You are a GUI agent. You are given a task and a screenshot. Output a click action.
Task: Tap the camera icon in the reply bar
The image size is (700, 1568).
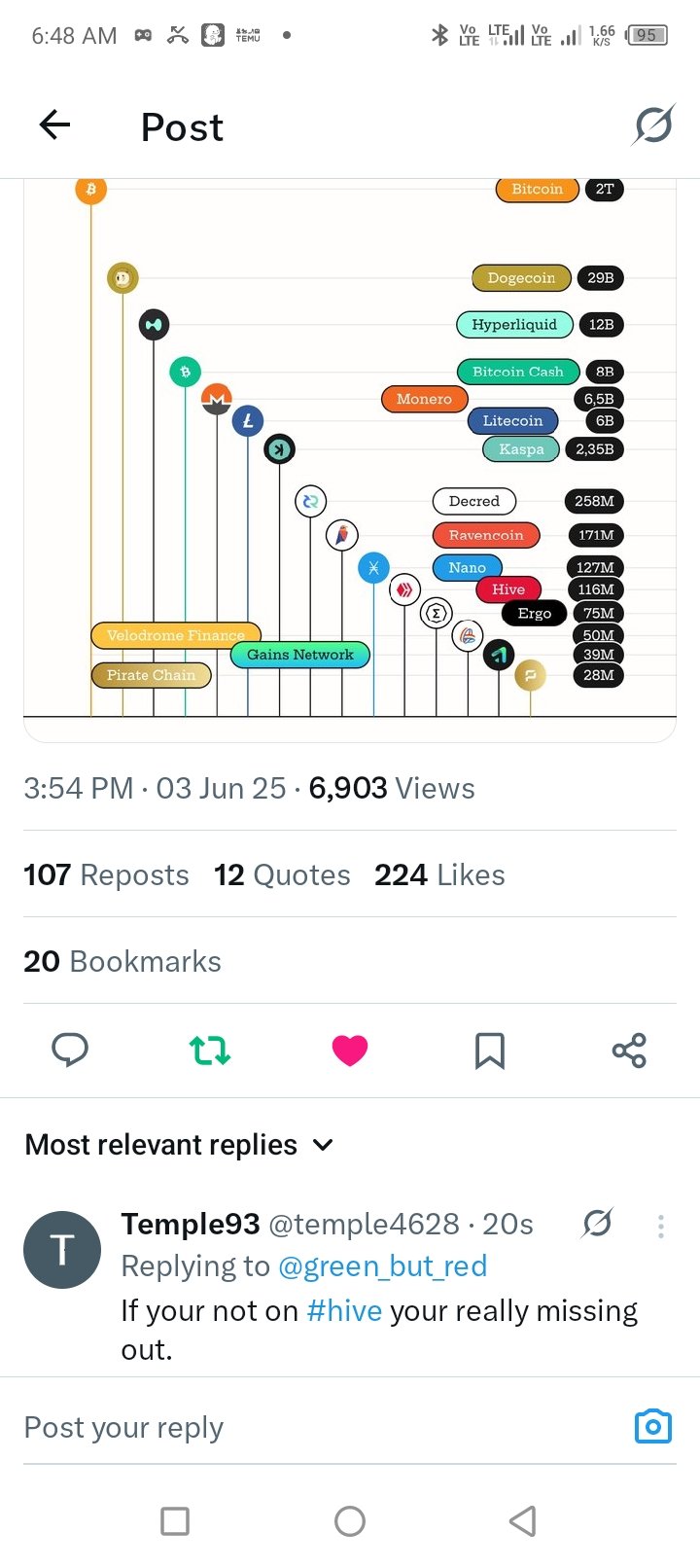653,1426
